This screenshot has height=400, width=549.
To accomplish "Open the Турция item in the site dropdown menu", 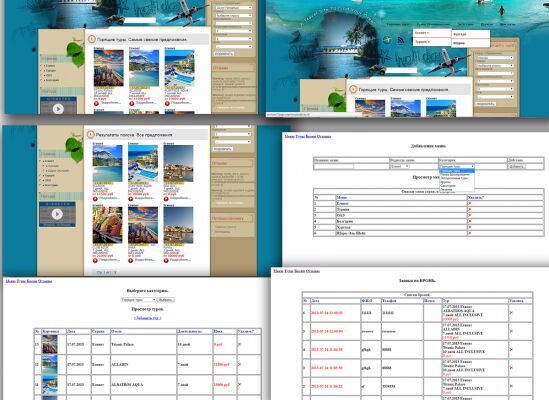I will tap(432, 42).
